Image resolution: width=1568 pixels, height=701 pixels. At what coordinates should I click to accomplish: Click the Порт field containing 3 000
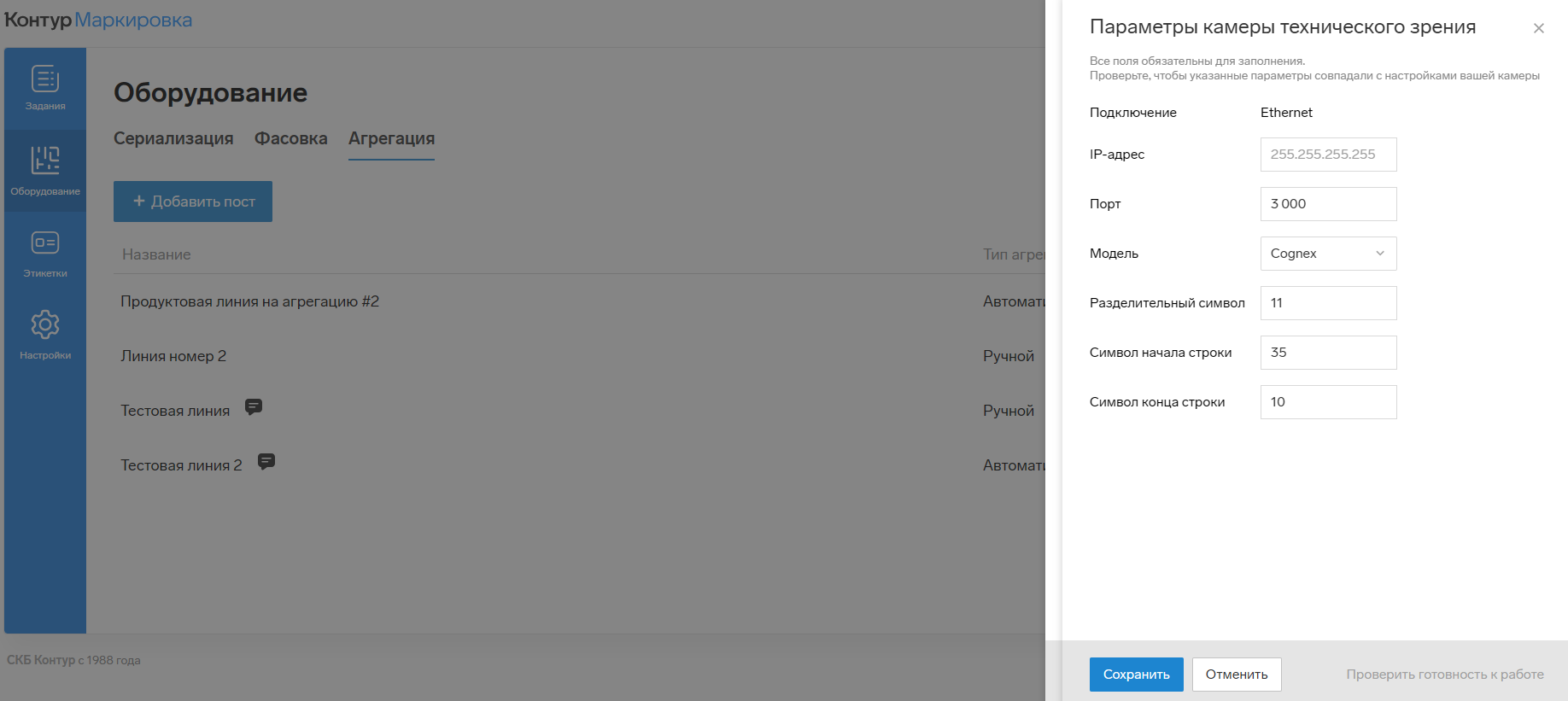coord(1328,204)
